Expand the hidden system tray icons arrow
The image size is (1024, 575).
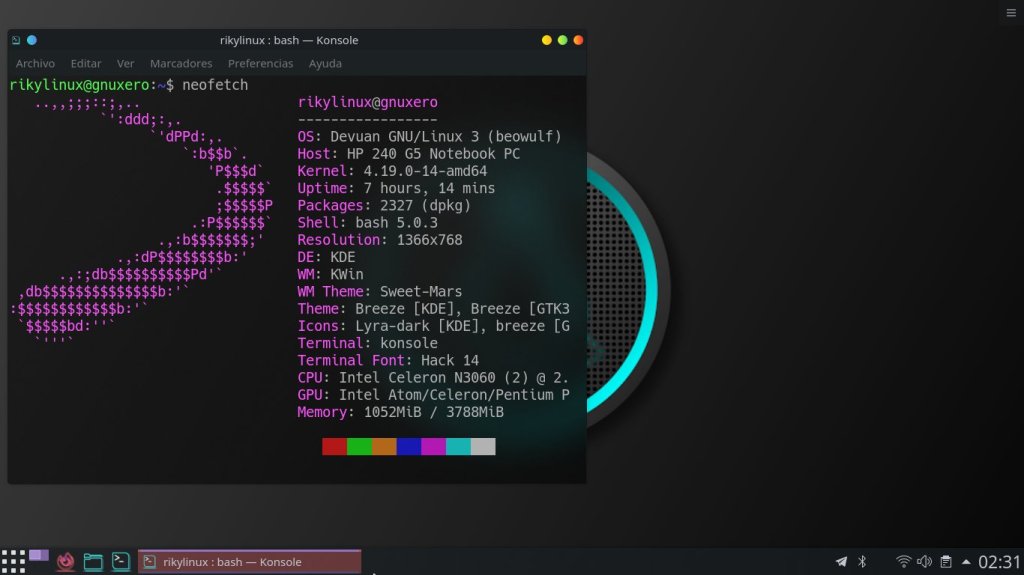[x=966, y=562]
